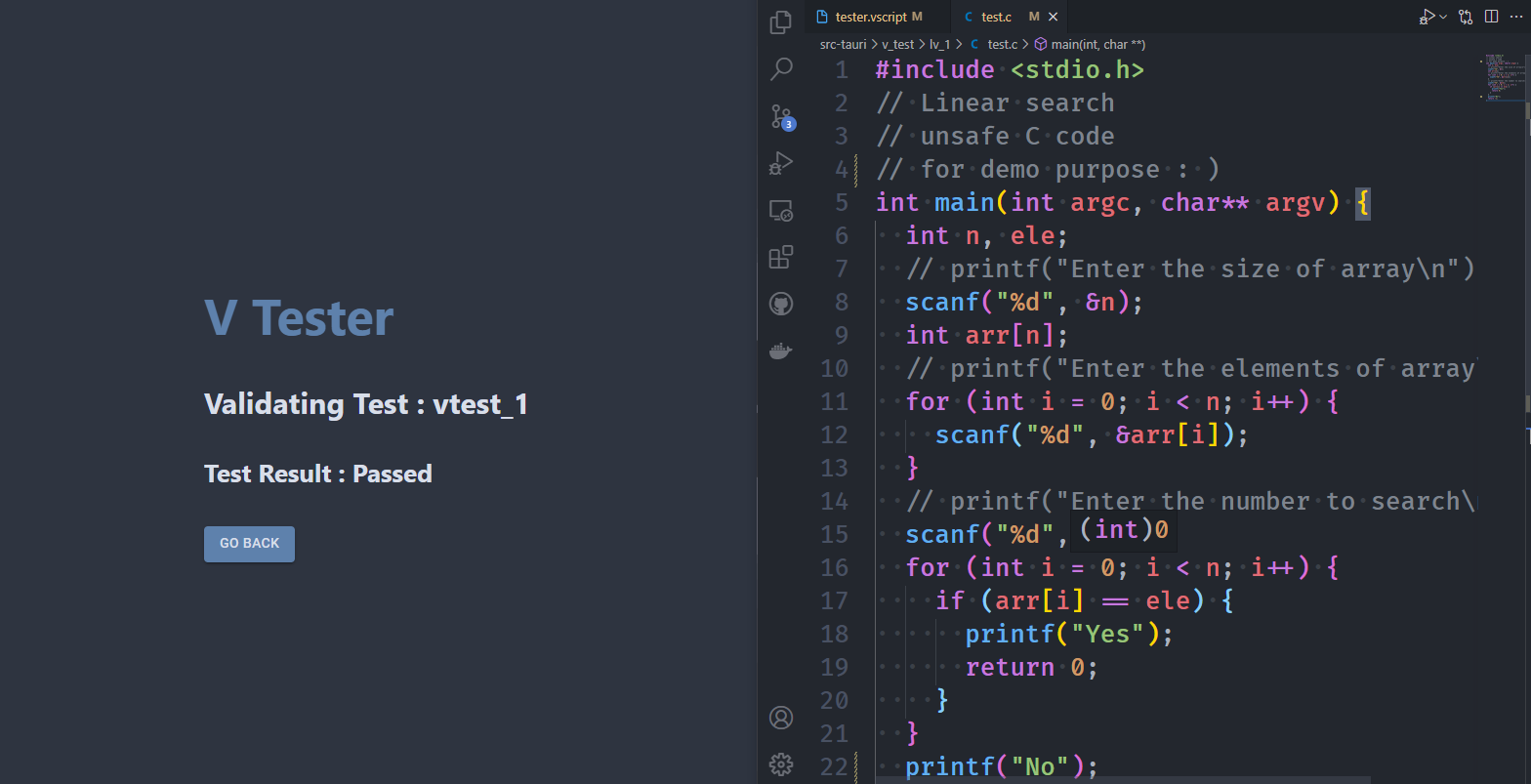Open the Explorer view in the activity bar
Screen dimensions: 1531x784
pyautogui.click(x=781, y=21)
